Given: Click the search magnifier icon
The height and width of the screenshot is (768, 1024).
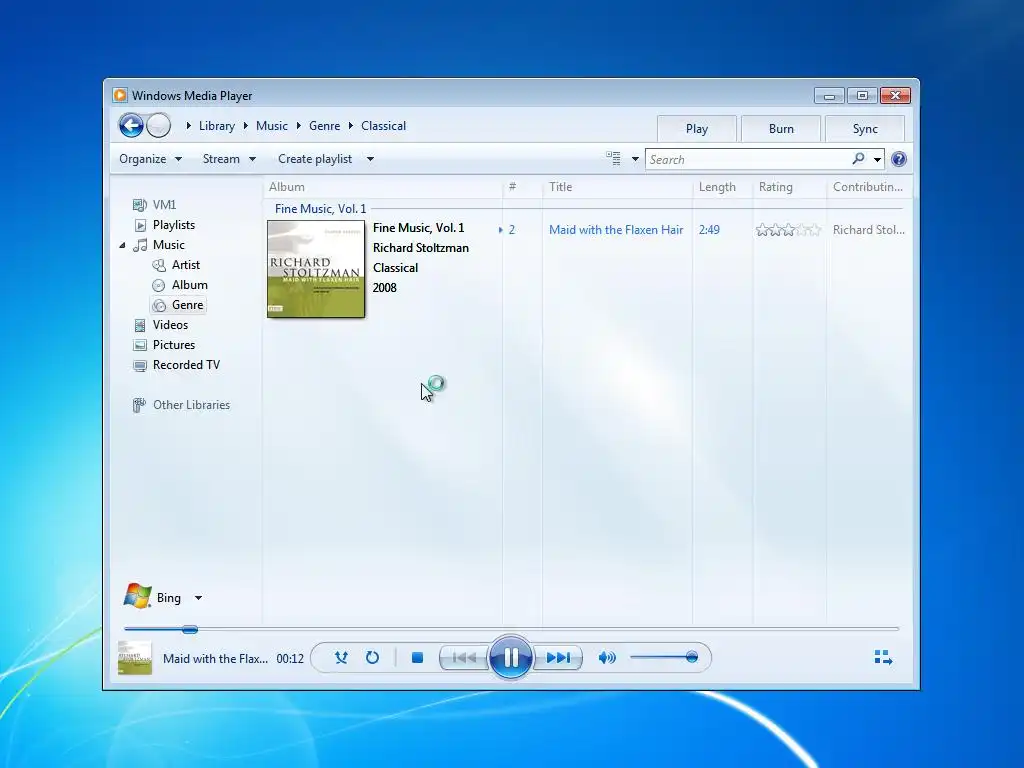Looking at the screenshot, I should pyautogui.click(x=858, y=159).
